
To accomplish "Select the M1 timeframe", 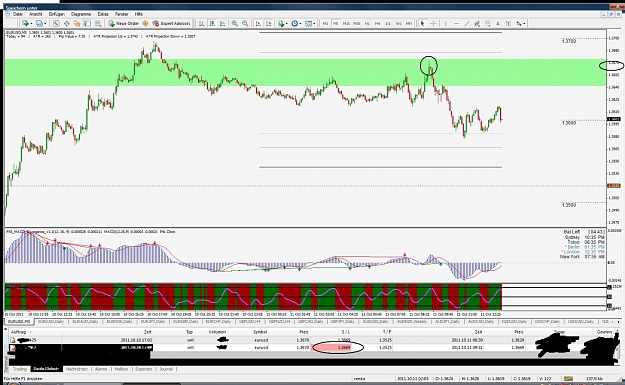I will tap(325, 24).
